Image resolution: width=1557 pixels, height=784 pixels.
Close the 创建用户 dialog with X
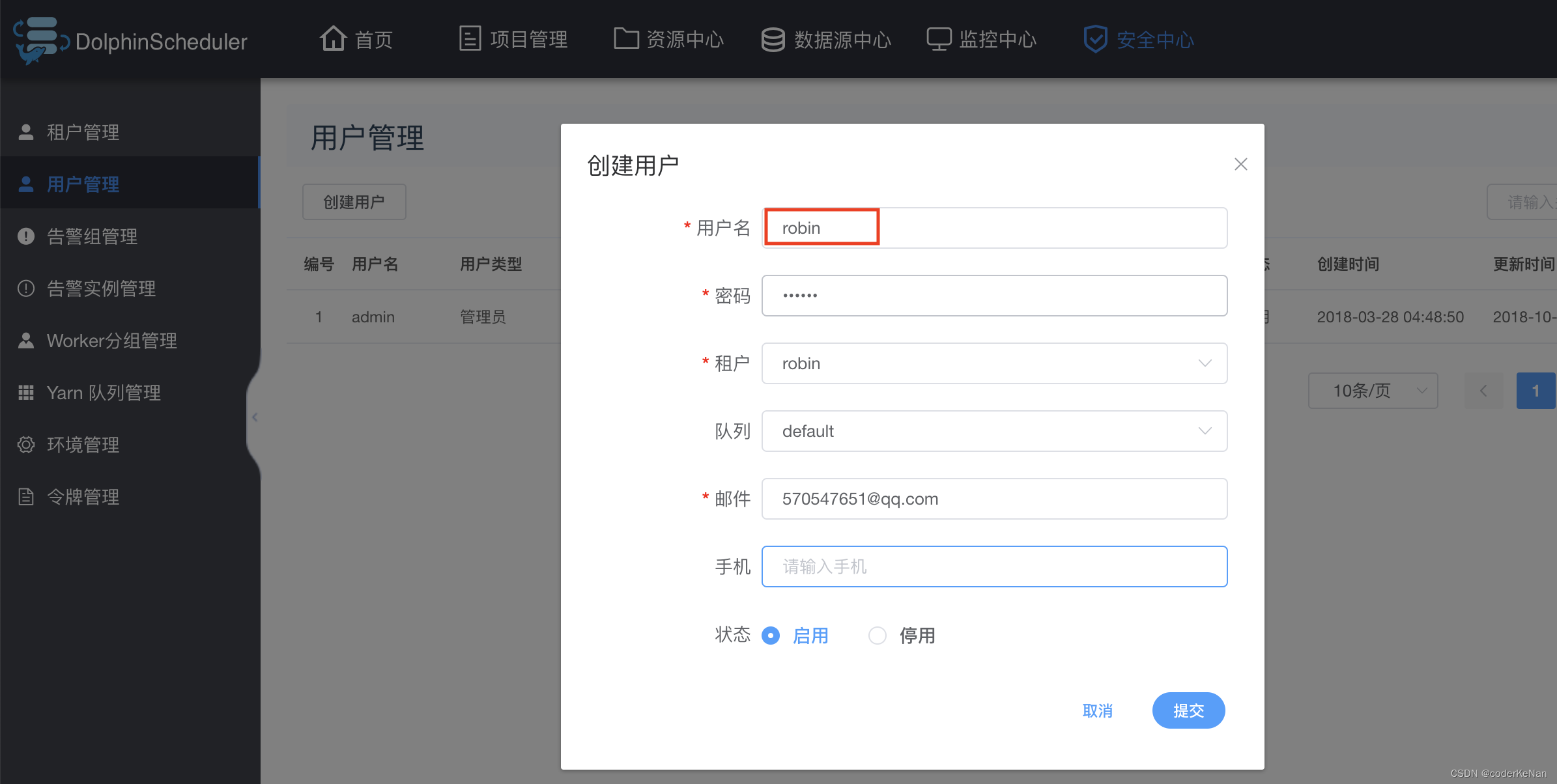[x=1240, y=164]
